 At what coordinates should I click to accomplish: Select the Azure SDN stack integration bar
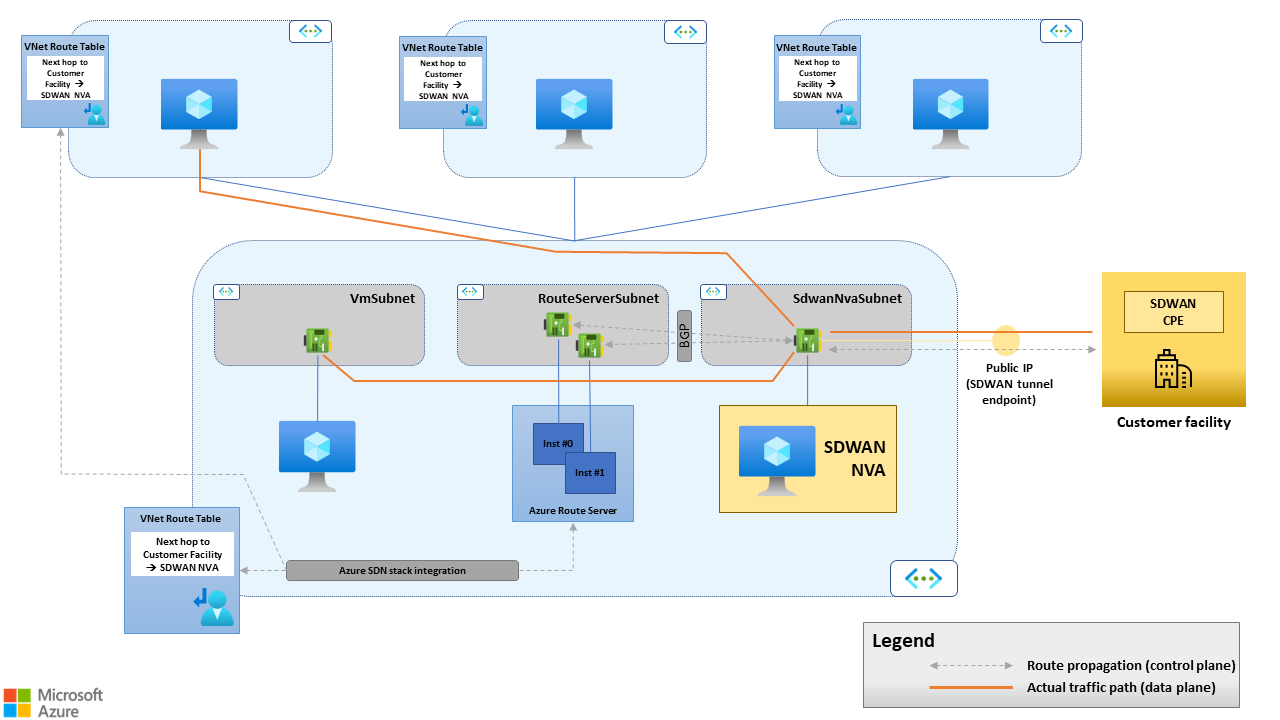[x=402, y=571]
